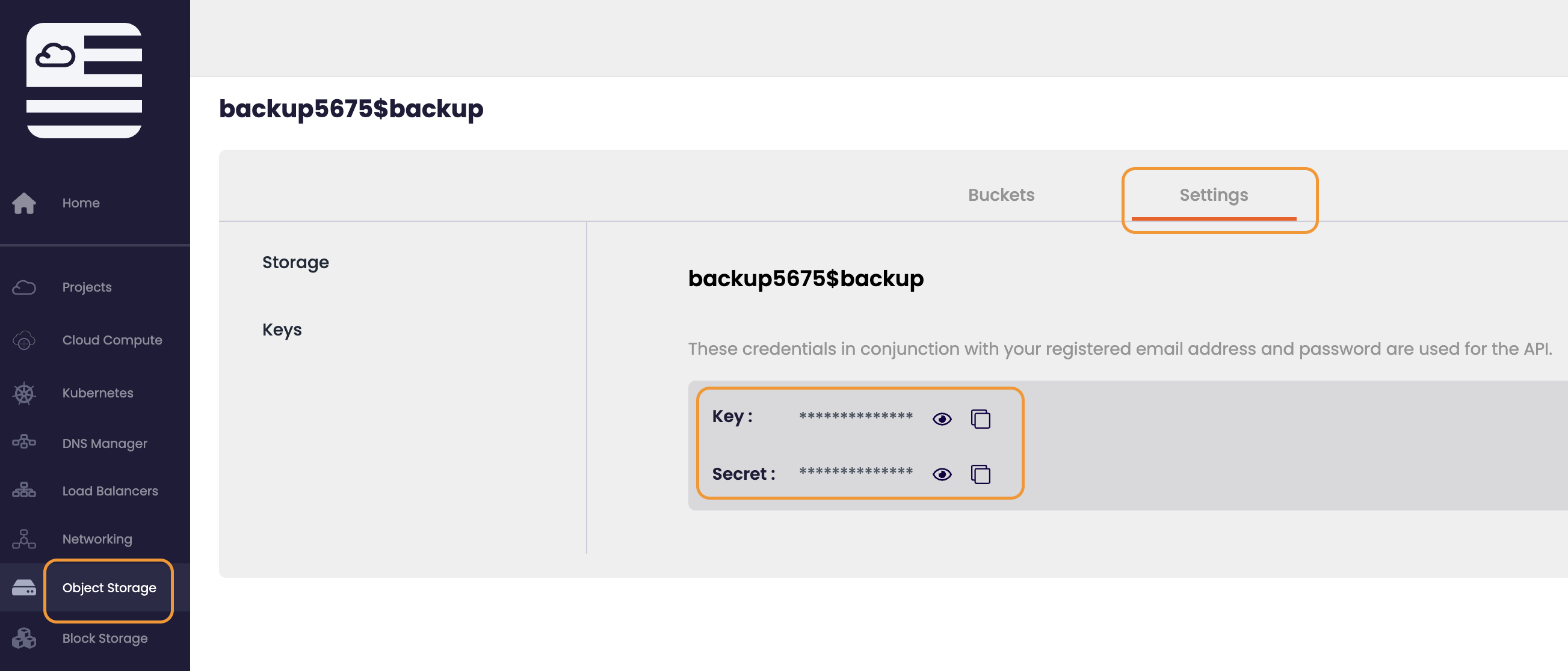Copy the Secret value to clipboard
This screenshot has width=1568, height=671.
coord(980,474)
